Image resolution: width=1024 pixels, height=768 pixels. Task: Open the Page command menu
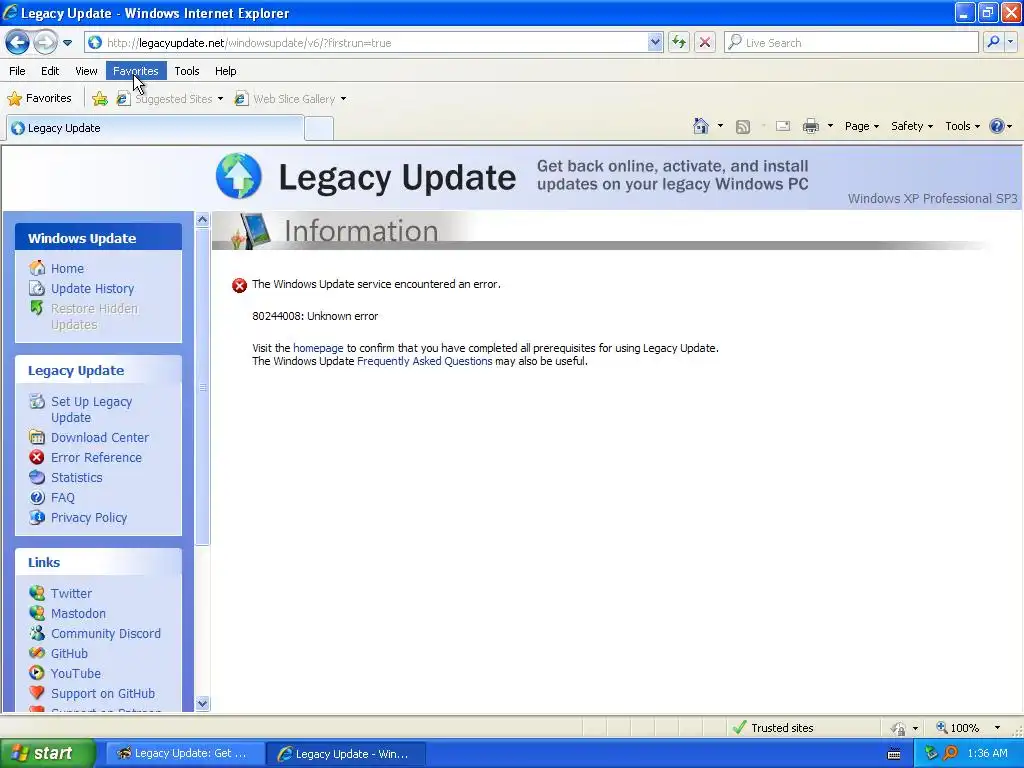pyautogui.click(x=861, y=126)
